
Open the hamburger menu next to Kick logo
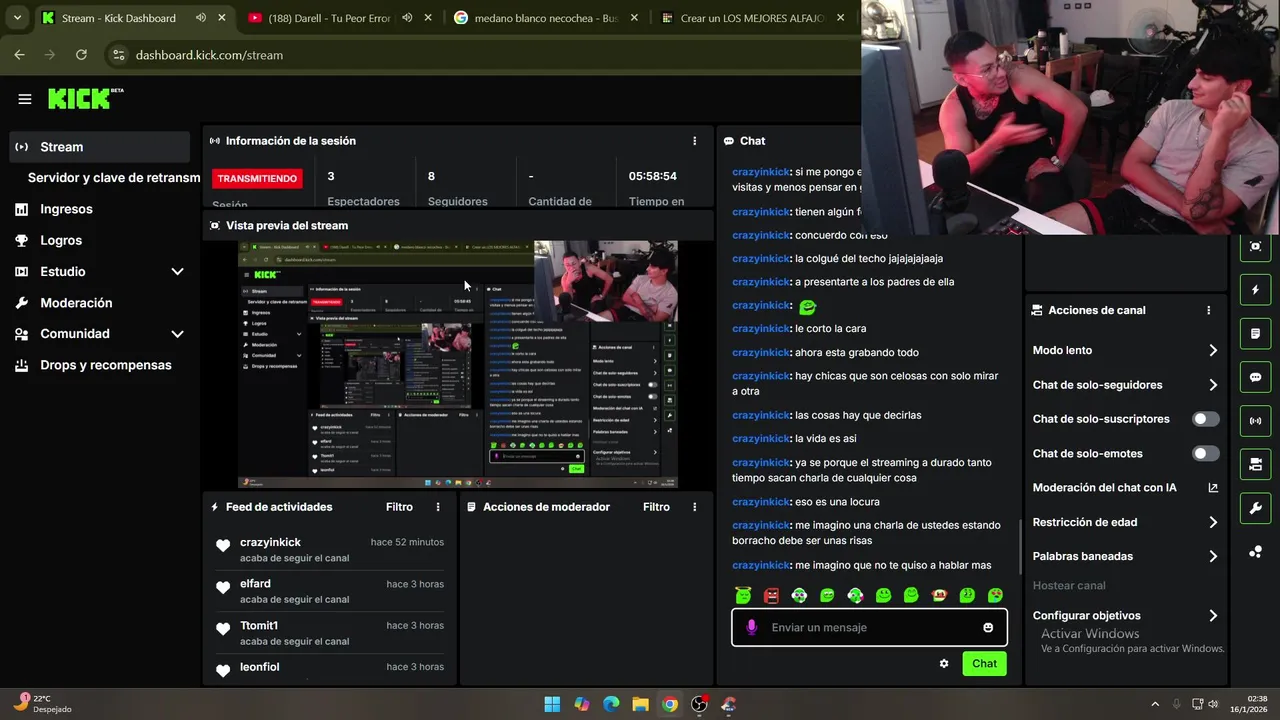click(x=25, y=99)
